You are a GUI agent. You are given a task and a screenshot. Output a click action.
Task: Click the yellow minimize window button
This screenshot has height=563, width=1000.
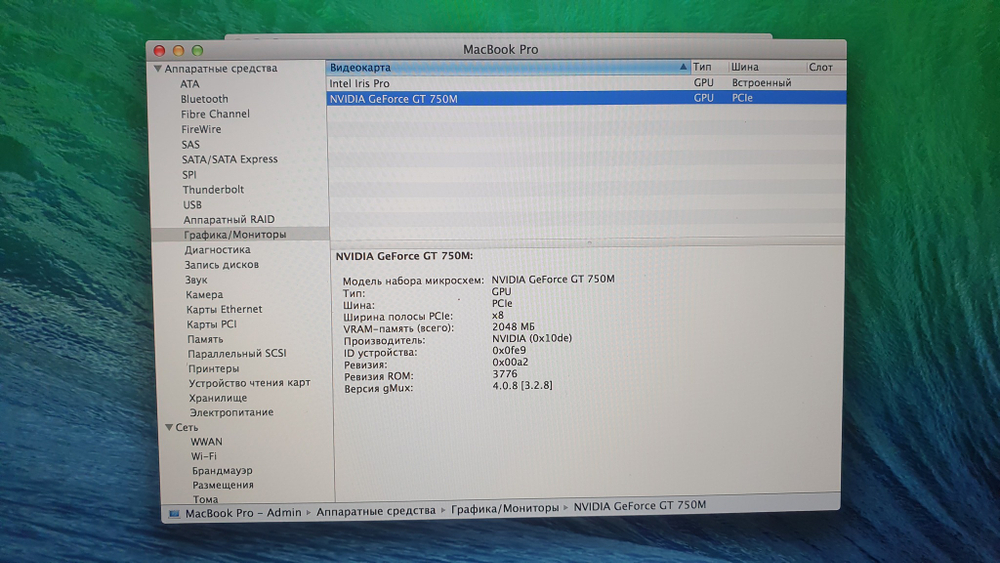[x=179, y=50]
